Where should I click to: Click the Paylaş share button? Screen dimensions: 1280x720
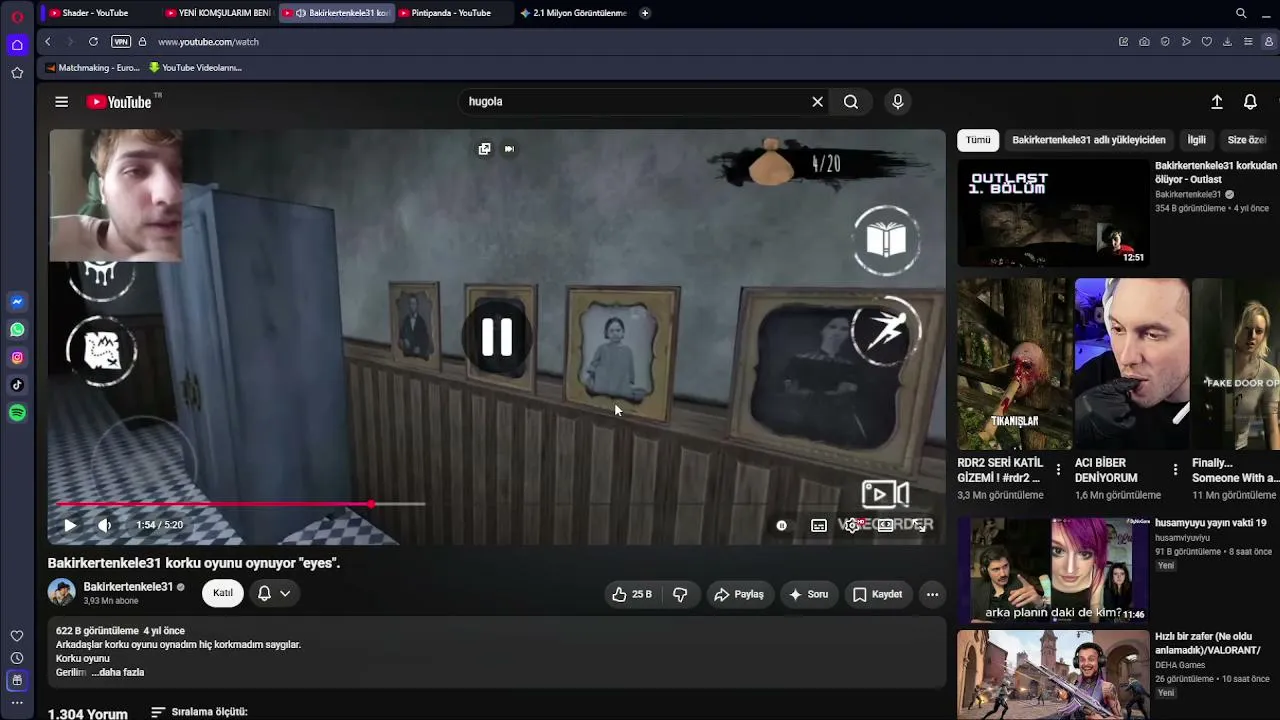(740, 594)
